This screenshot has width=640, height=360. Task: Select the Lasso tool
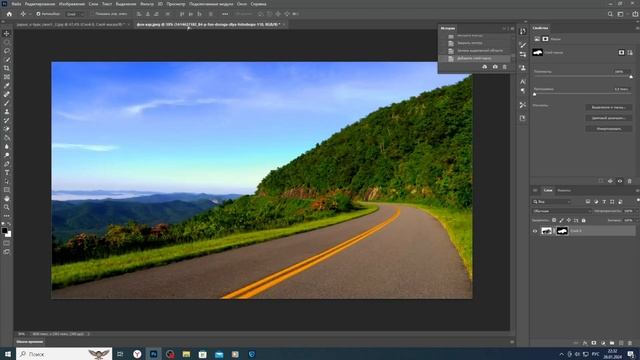coord(7,51)
